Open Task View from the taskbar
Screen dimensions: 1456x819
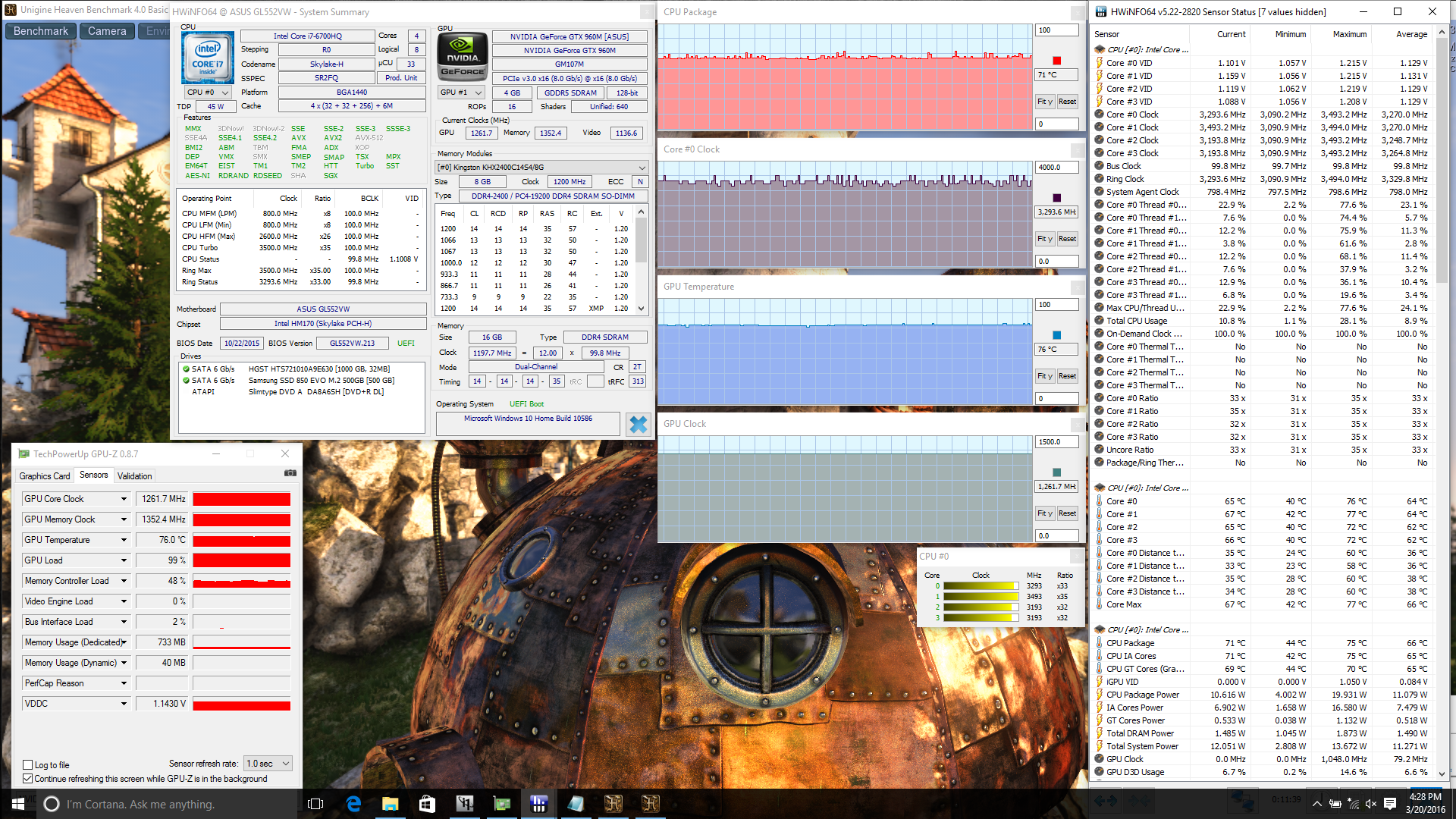(x=315, y=804)
